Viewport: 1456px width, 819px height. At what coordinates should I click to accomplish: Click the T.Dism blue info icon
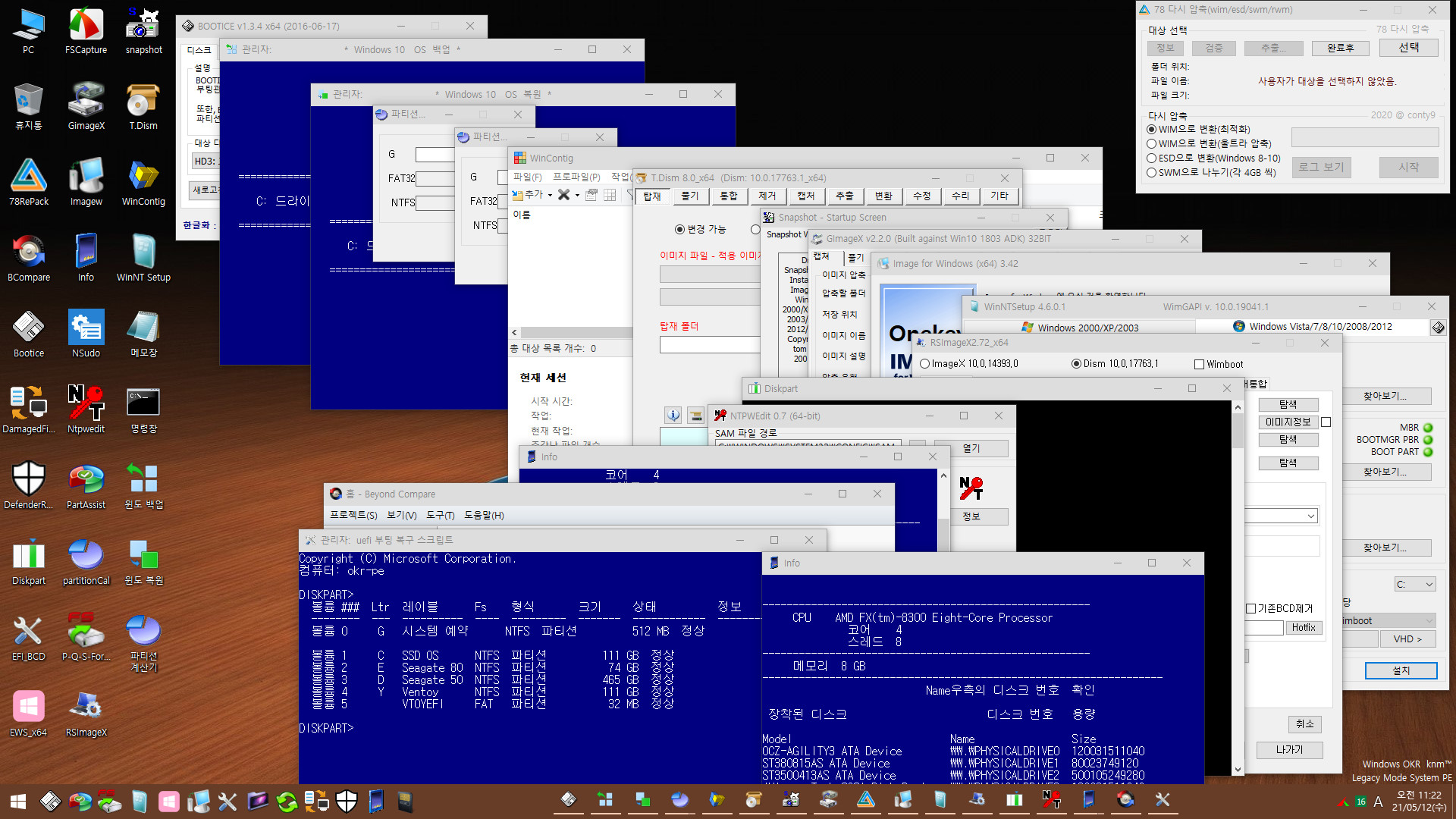click(673, 416)
